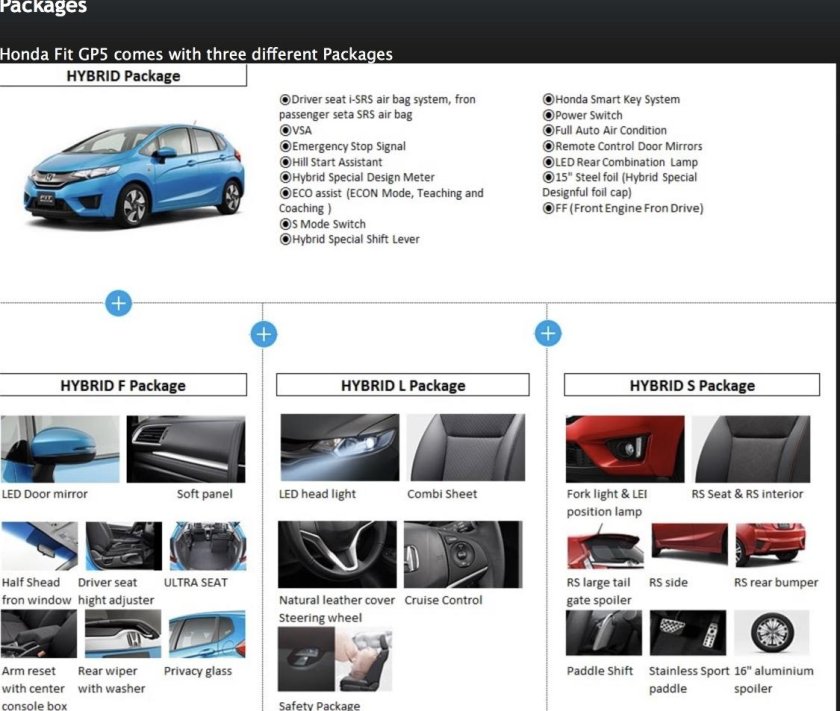The width and height of the screenshot is (840, 711).
Task: Expand details under the HYBRID Package with plus button
Action: 117,303
